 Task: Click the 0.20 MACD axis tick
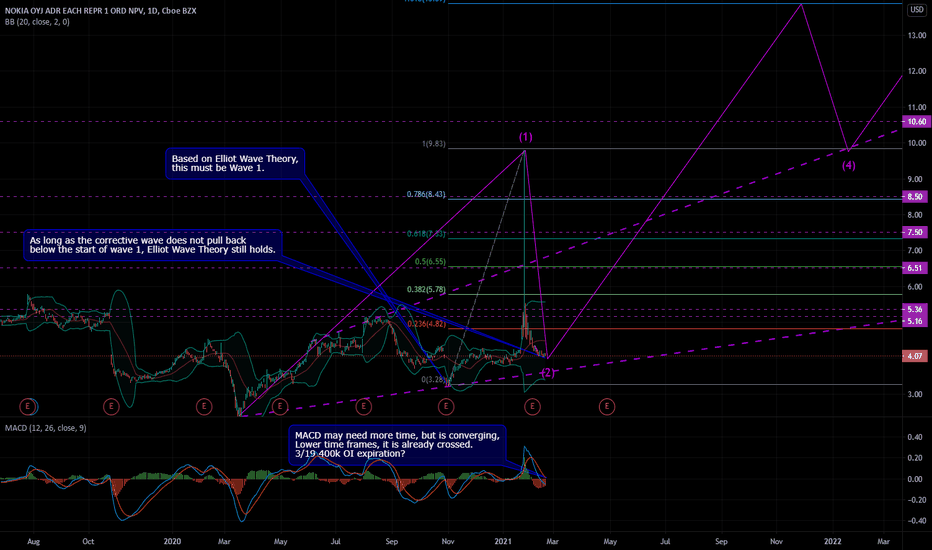point(915,458)
